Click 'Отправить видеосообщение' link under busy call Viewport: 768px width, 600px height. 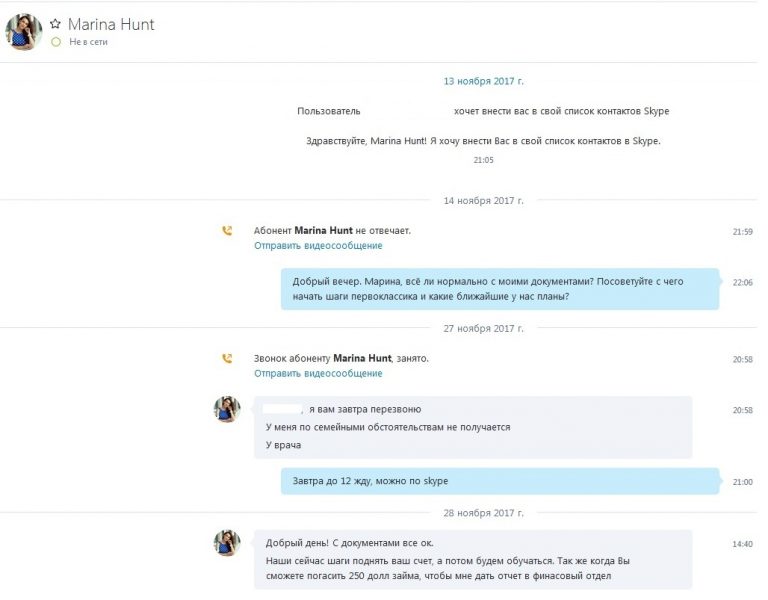coord(318,373)
